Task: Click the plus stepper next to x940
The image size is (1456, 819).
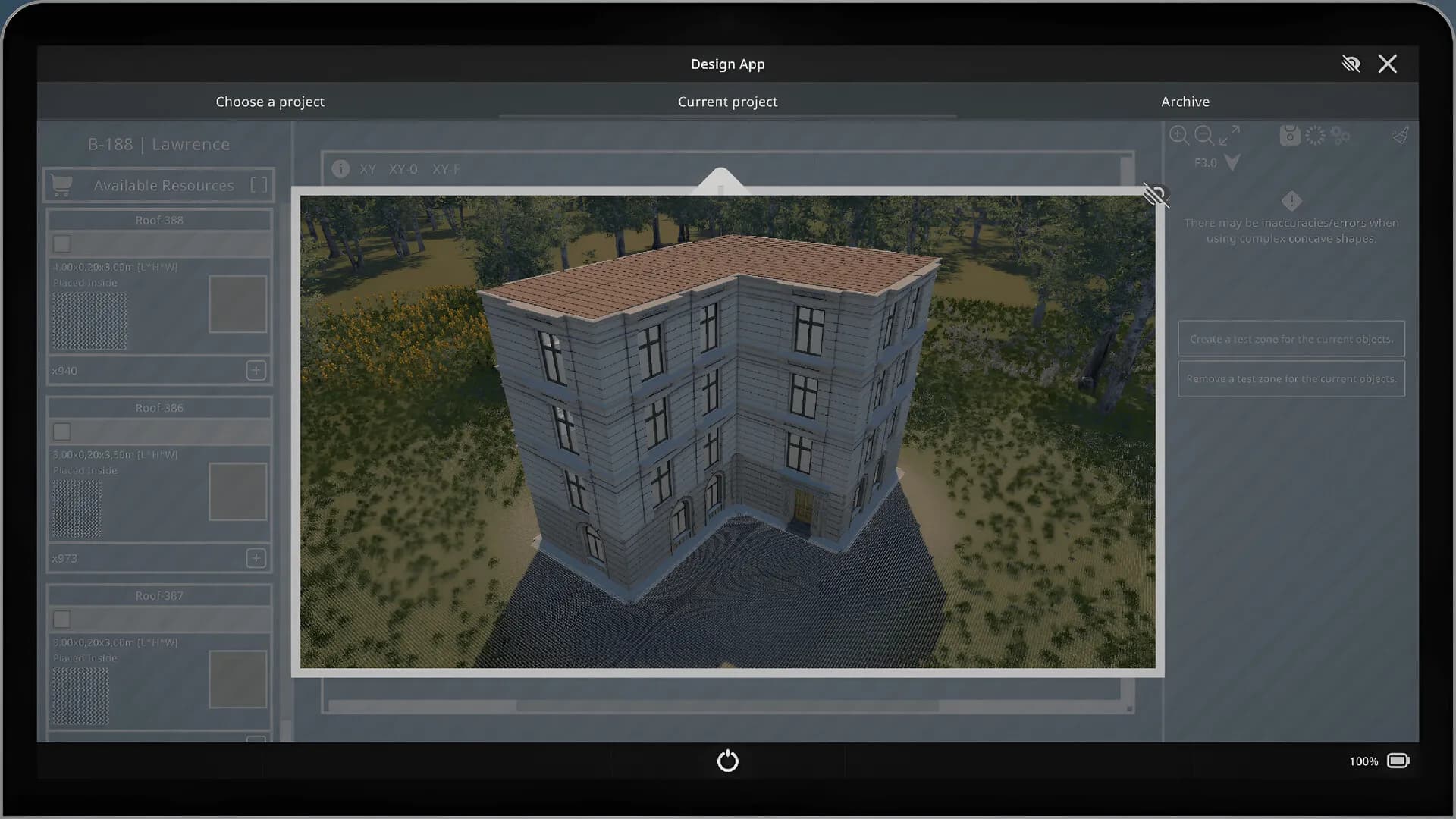Action: (x=256, y=371)
